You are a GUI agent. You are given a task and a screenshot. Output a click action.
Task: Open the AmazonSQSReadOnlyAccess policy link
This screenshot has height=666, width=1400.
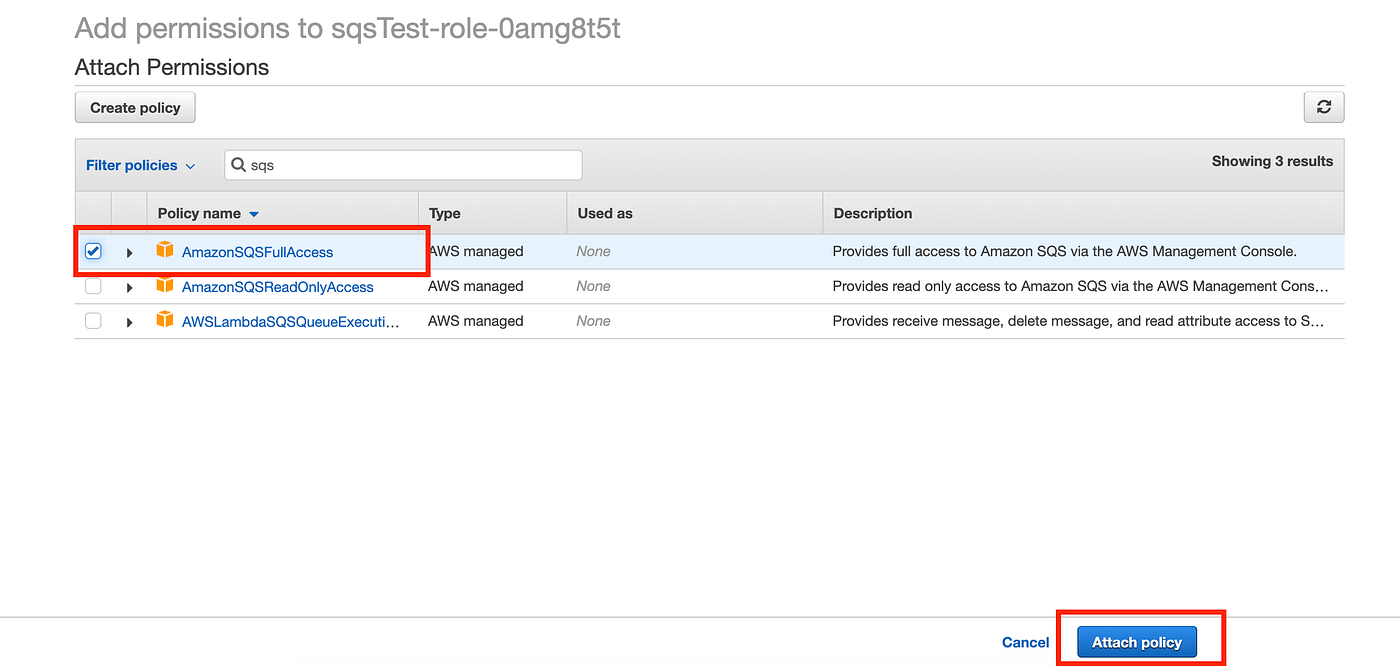277,287
